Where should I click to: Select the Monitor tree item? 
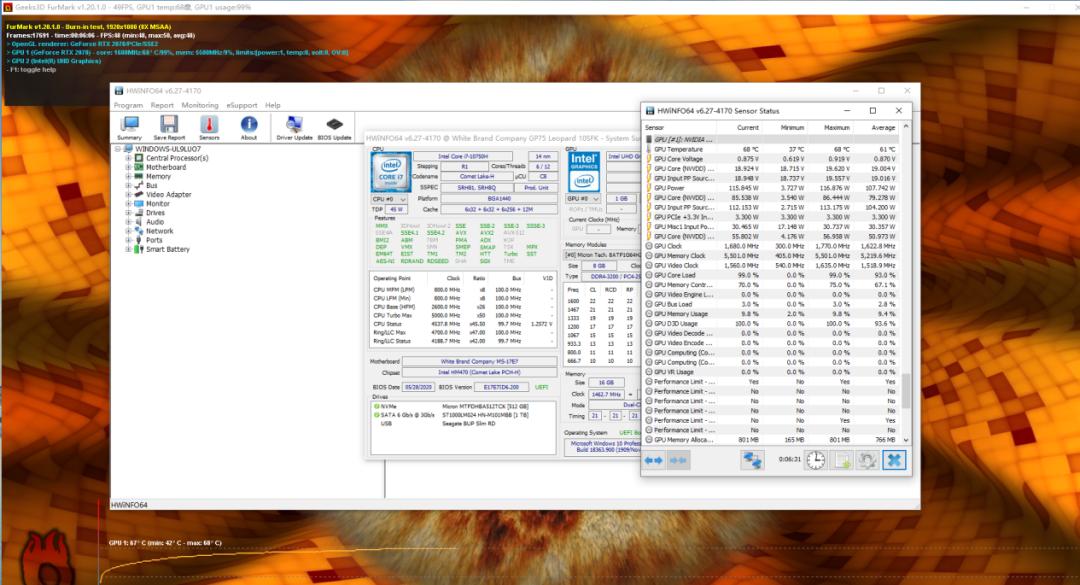pyautogui.click(x=158, y=204)
